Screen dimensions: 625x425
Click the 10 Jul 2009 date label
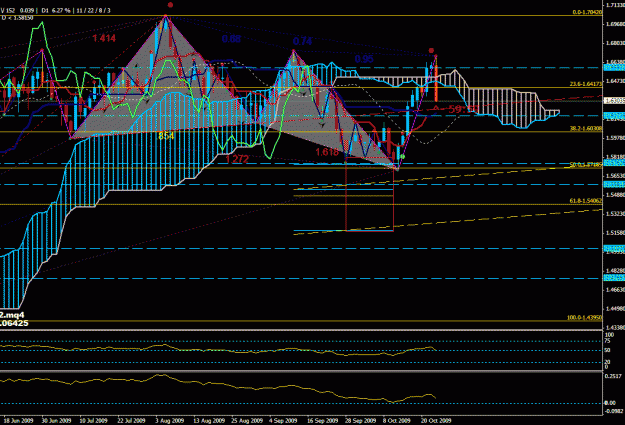point(94,421)
